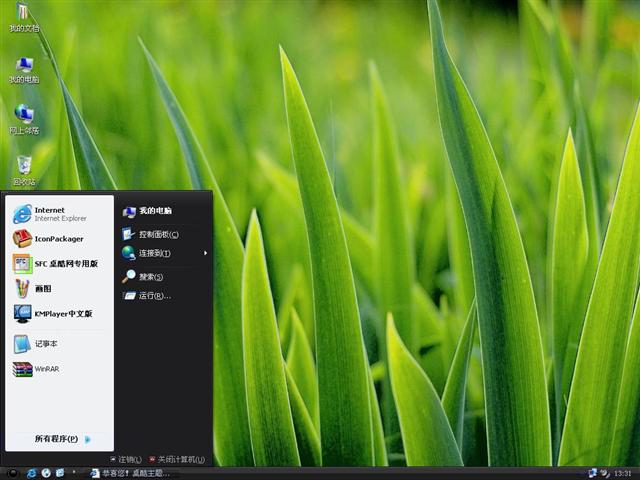
Task: Open IconPackager from start menu
Action: [60, 239]
